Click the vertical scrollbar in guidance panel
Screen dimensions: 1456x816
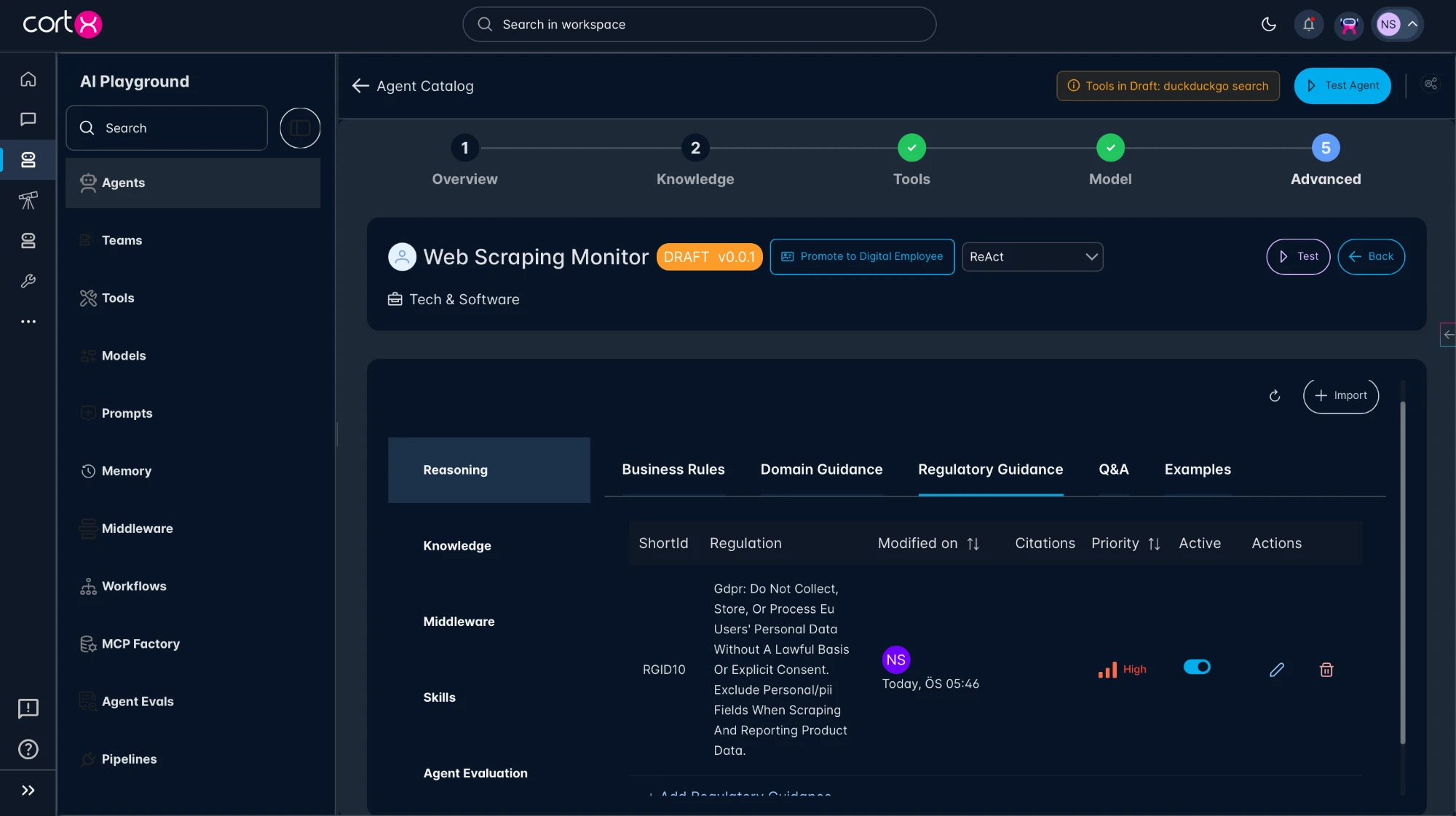coord(1403,571)
